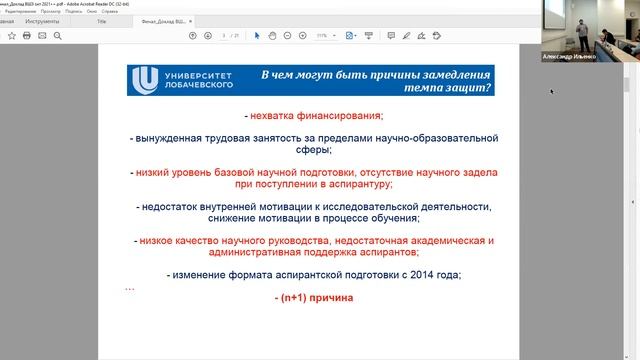The width and height of the screenshot is (640, 360).
Task: Open the Редактирование menu
Action: [x=20, y=11]
